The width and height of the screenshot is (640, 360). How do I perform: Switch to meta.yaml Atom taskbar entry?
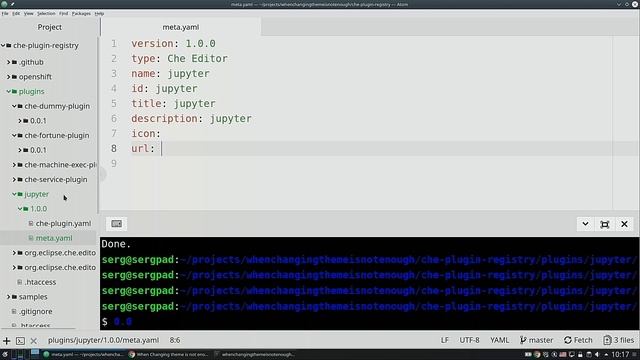[x=83, y=354]
